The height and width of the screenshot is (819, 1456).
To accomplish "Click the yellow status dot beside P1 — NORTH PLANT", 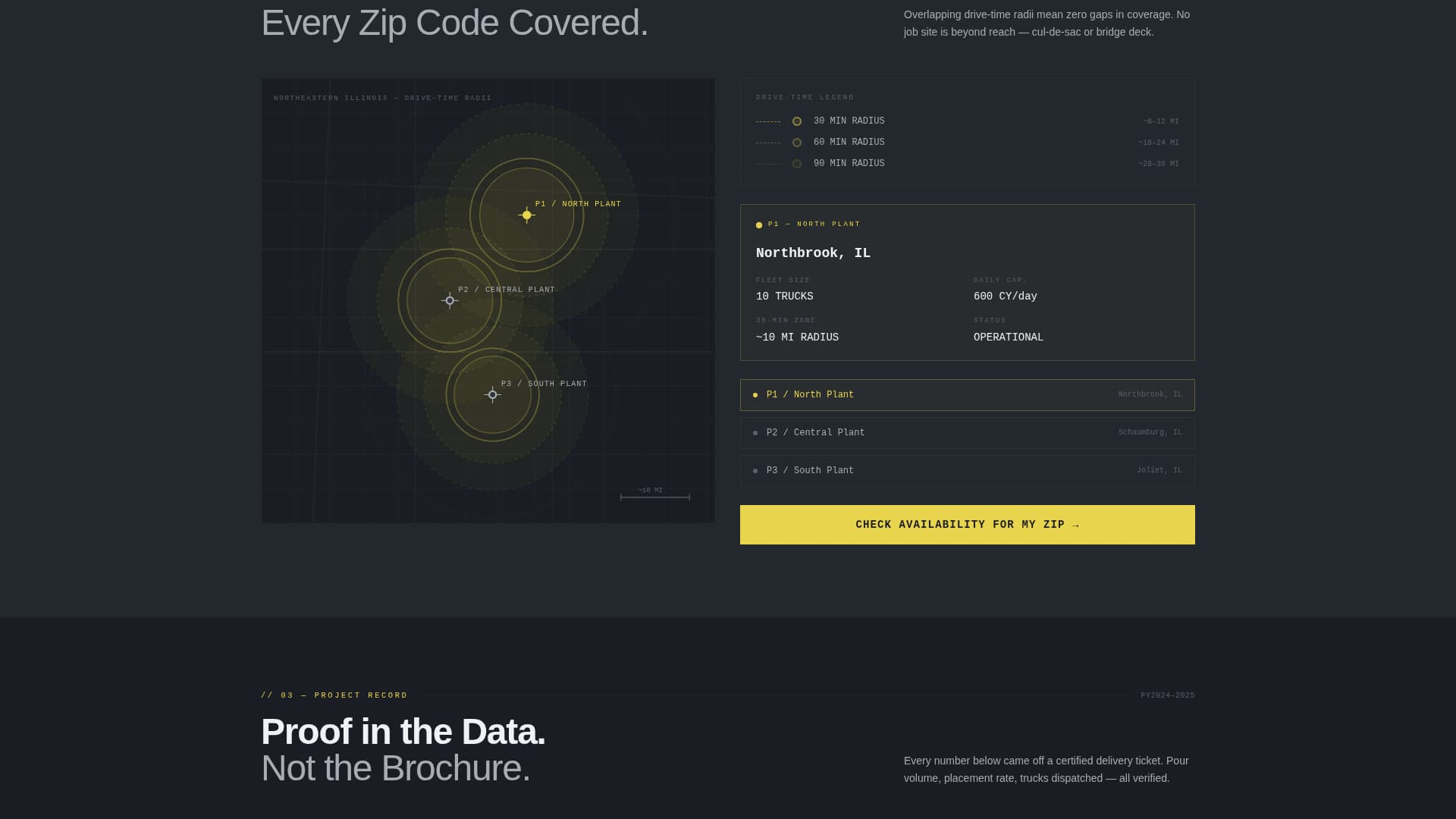I will click(x=758, y=224).
